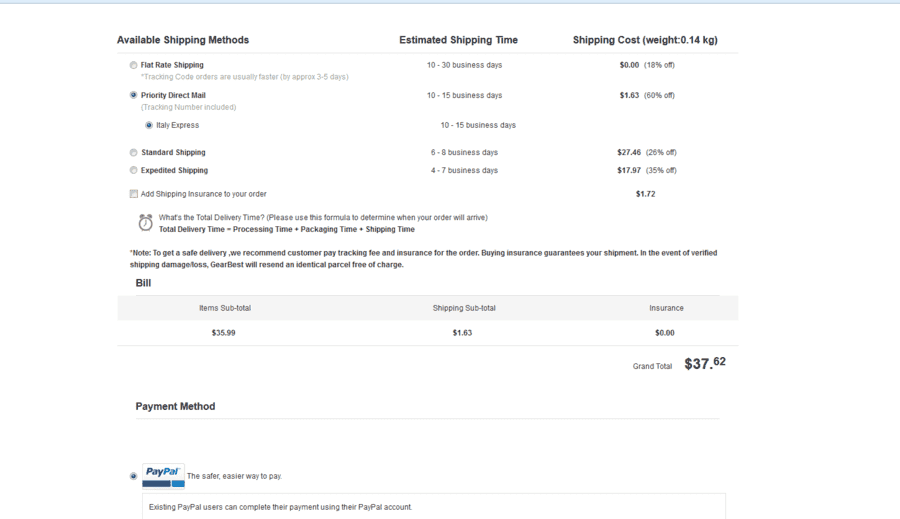This screenshot has height=519, width=900.
Task: Click the Tracking Number included note
Action: point(188,107)
